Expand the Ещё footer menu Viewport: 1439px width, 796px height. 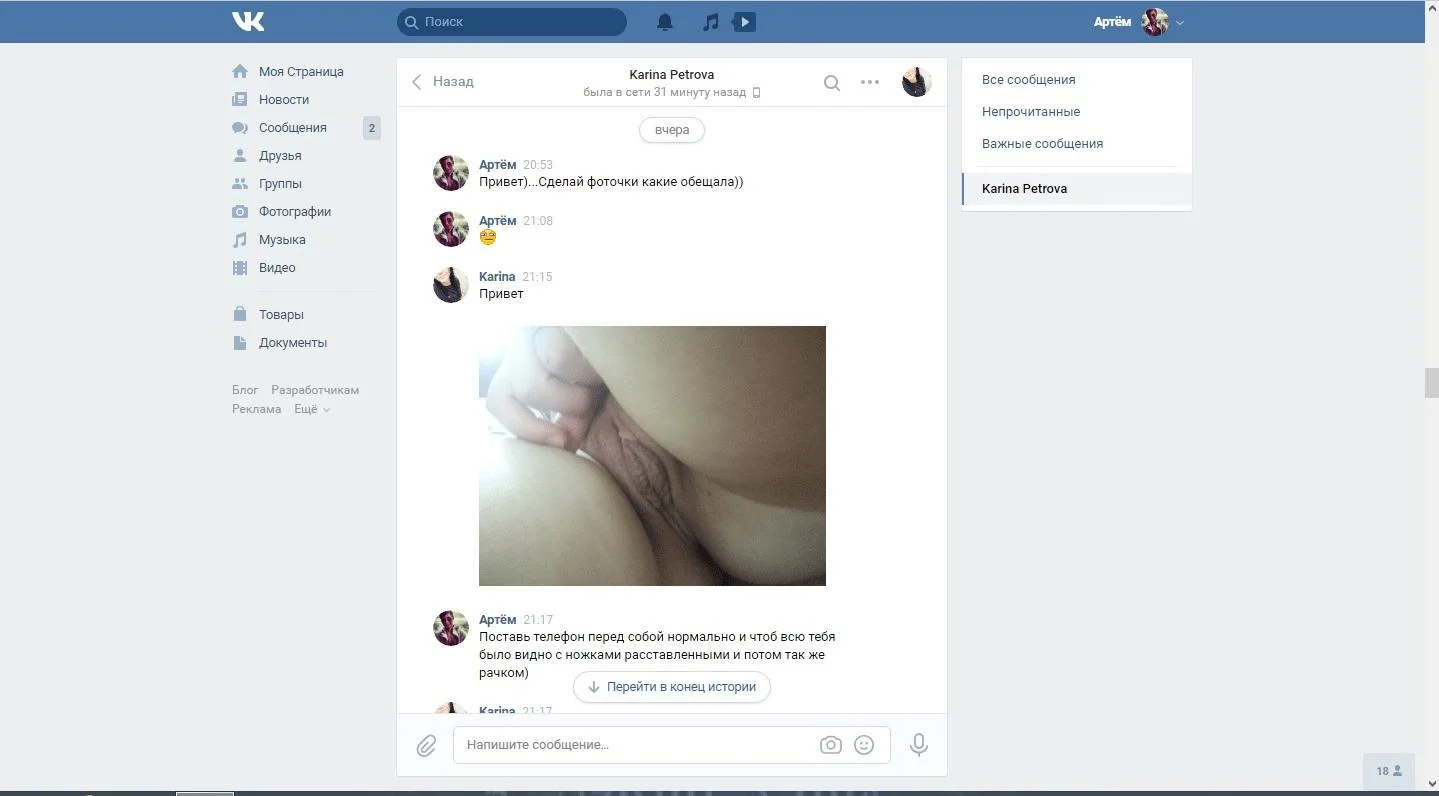[311, 409]
